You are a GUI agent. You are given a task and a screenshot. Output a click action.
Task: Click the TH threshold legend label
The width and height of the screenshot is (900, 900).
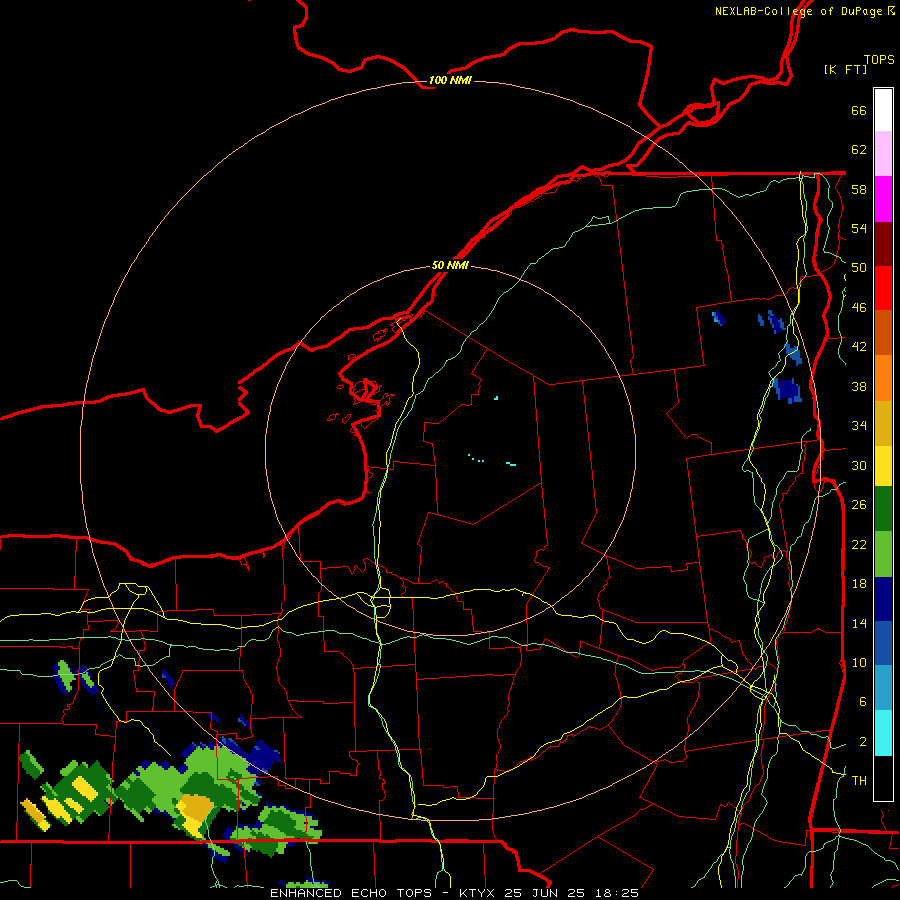pos(859,781)
